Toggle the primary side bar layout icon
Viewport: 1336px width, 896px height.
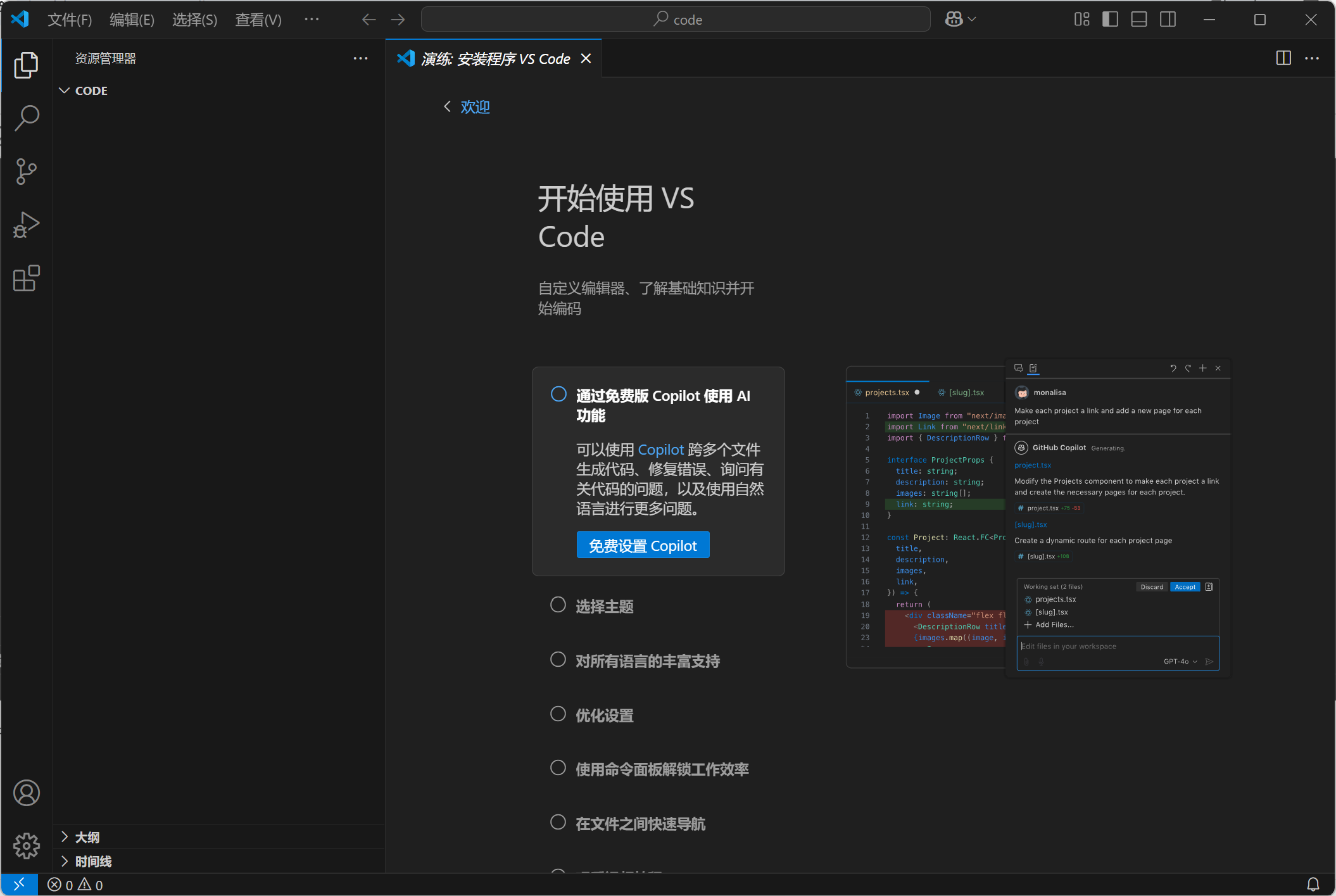click(x=1110, y=20)
